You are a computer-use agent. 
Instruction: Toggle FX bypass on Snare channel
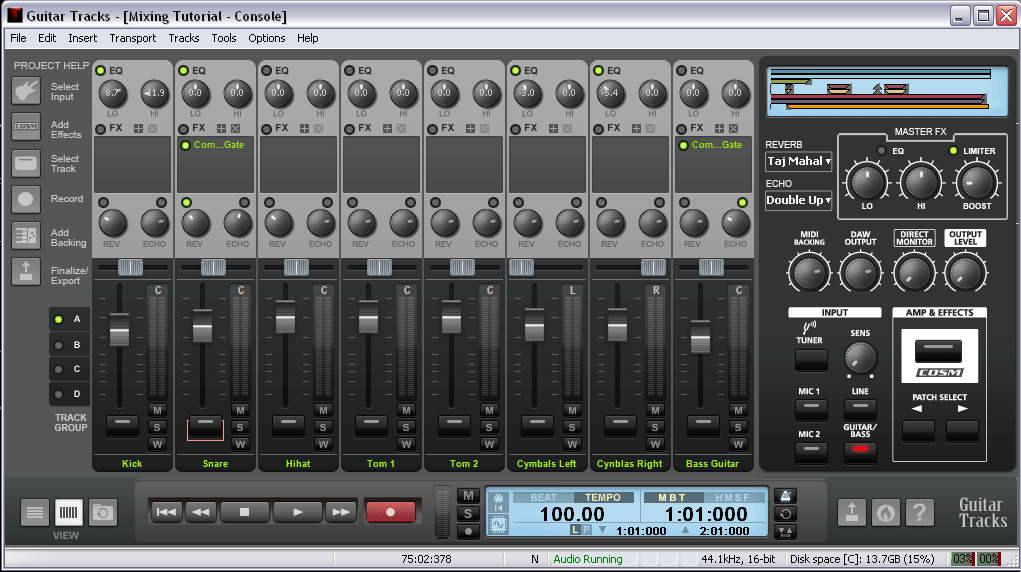[x=184, y=129]
